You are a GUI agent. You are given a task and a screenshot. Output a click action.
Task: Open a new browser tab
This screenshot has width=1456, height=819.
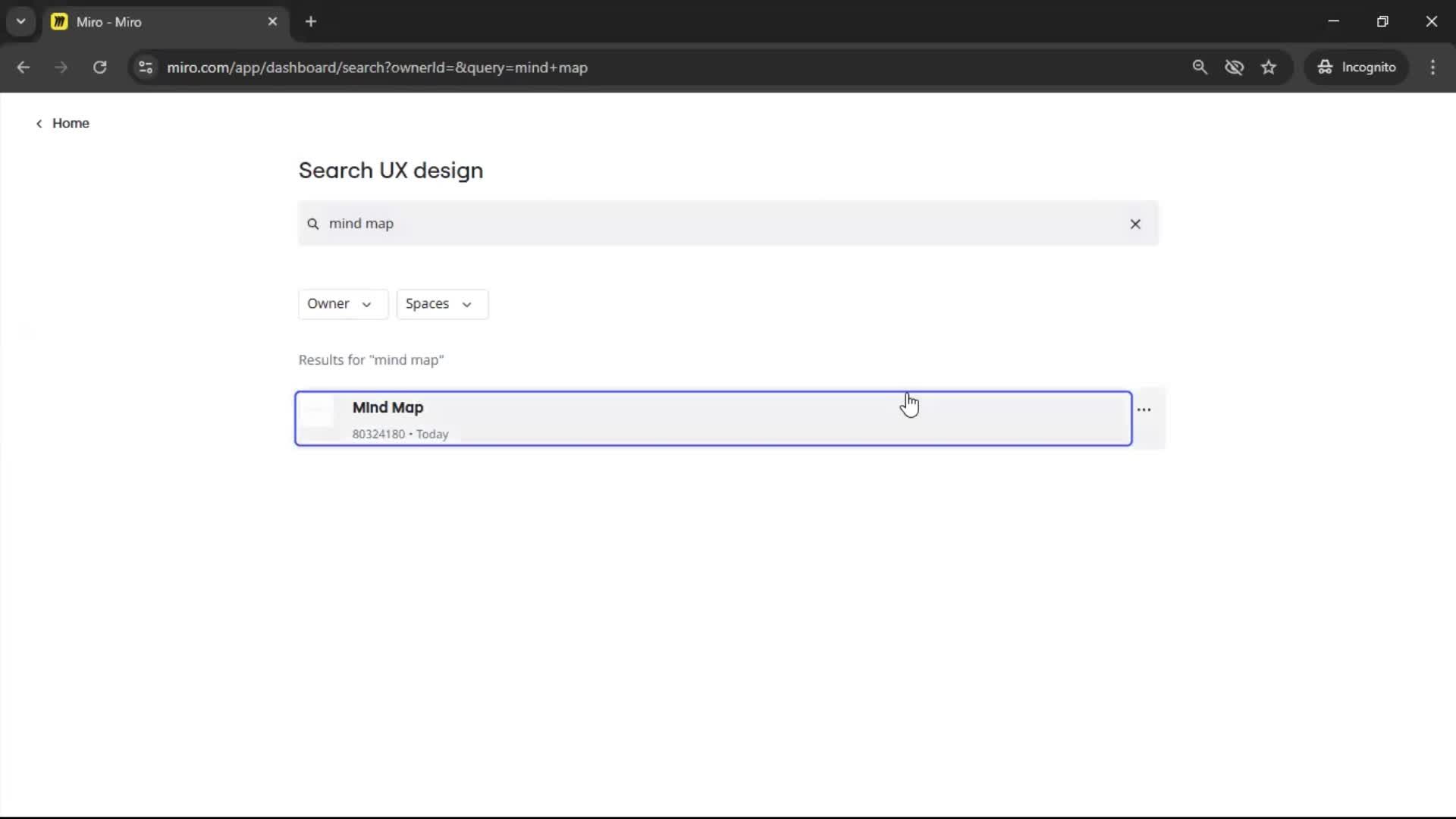pyautogui.click(x=311, y=21)
